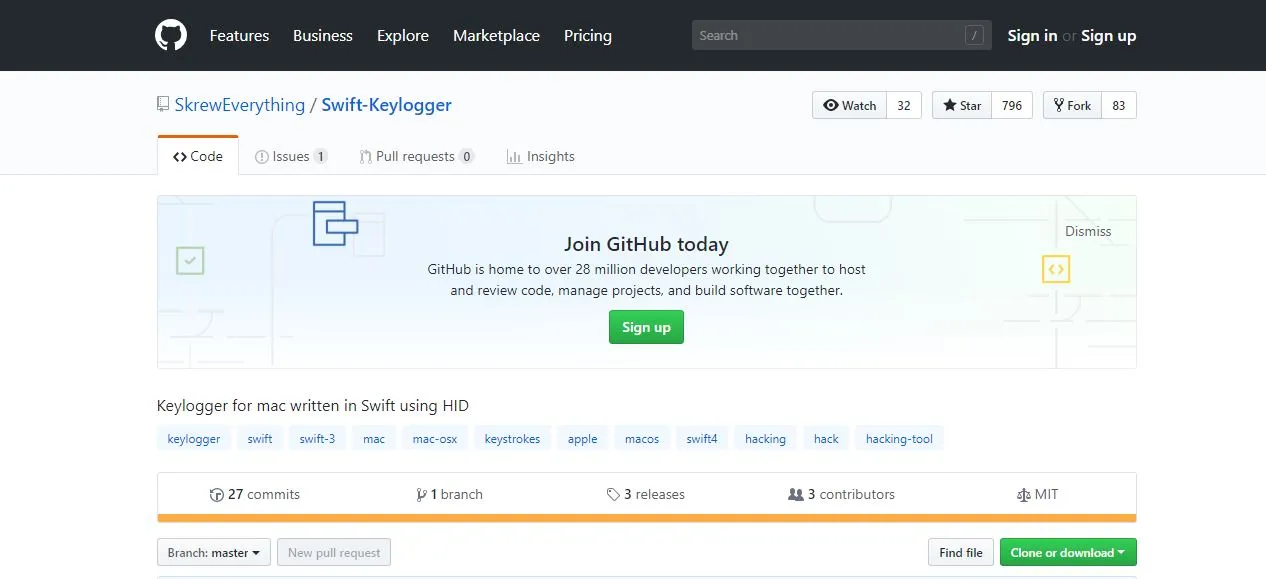Go to Explore in the header

[403, 35]
